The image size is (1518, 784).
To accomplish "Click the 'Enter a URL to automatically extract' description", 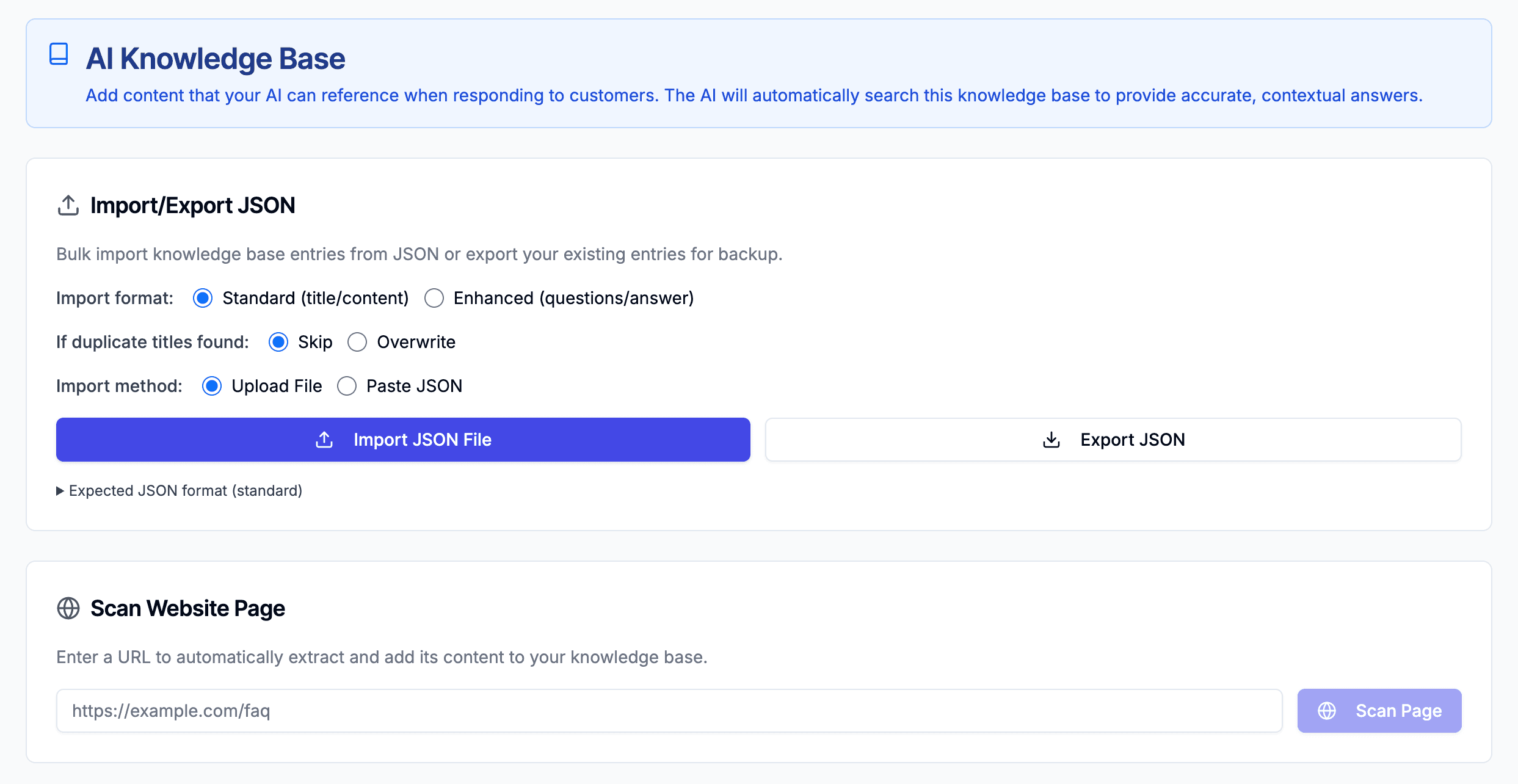I will pyautogui.click(x=382, y=657).
